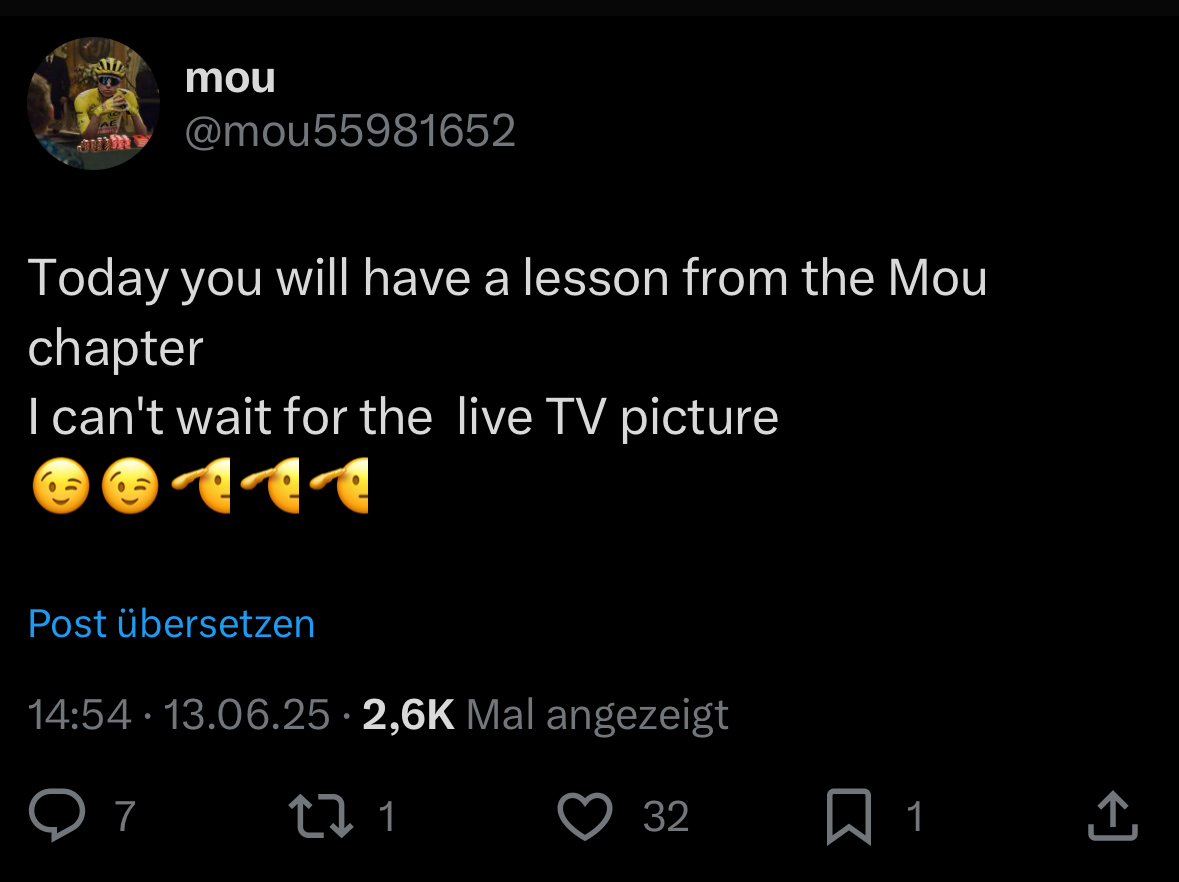
Task: Open replies via the speech bubble icon
Action: pyautogui.click(x=57, y=815)
